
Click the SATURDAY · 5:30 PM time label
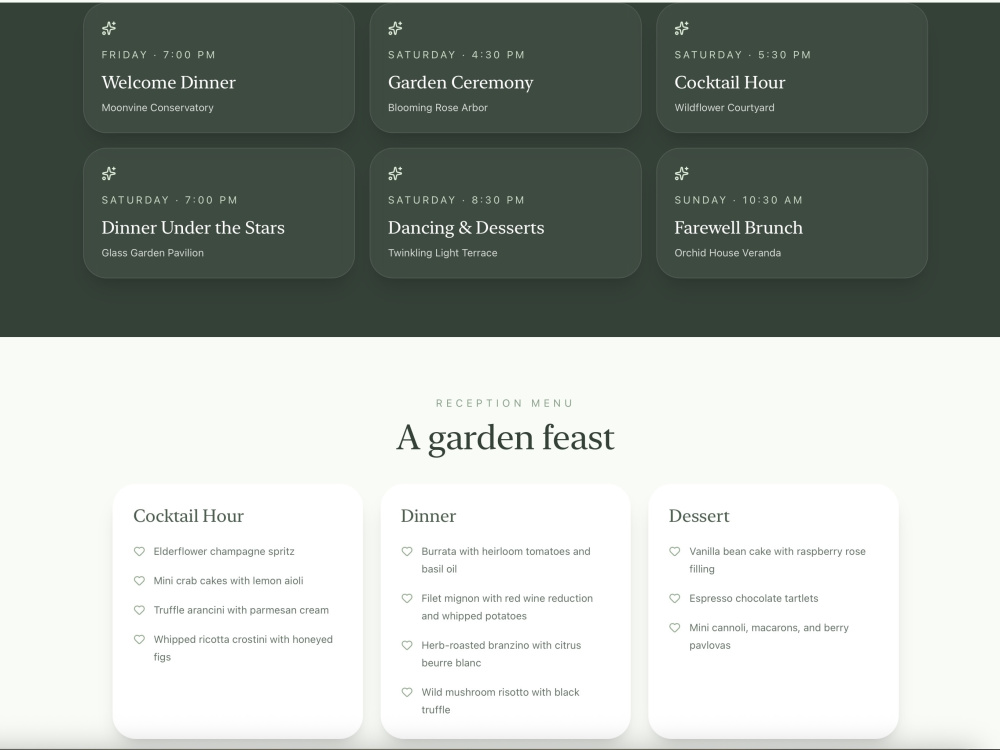tap(743, 55)
